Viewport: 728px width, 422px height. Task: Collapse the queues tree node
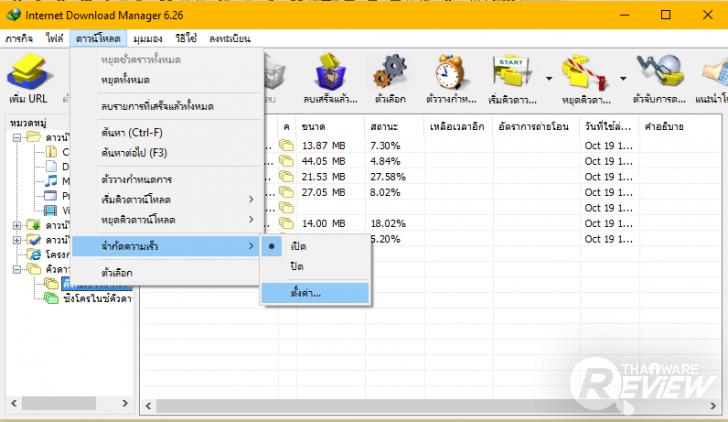17,269
